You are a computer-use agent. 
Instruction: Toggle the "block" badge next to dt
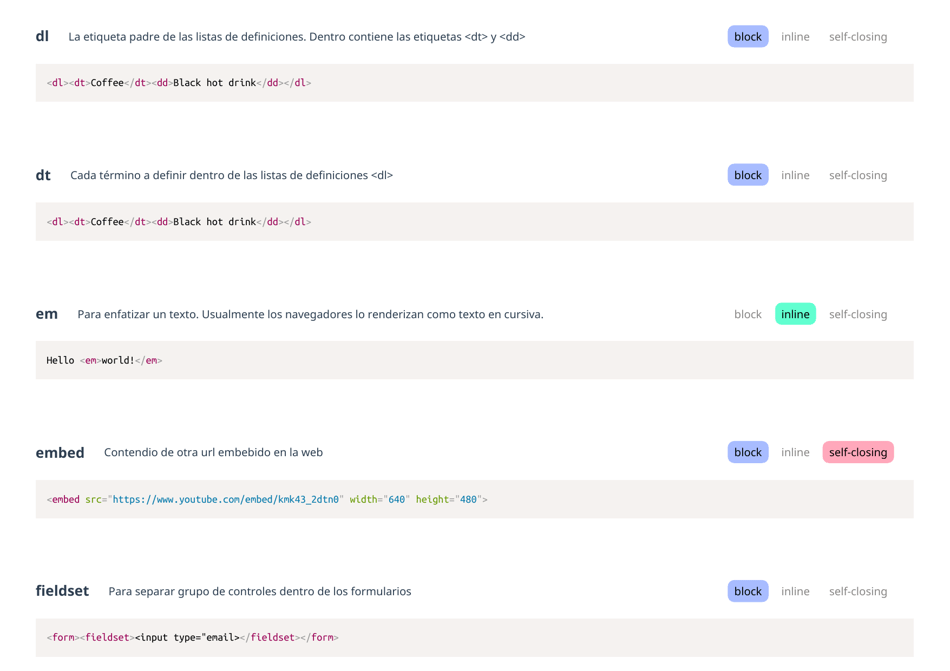click(747, 174)
